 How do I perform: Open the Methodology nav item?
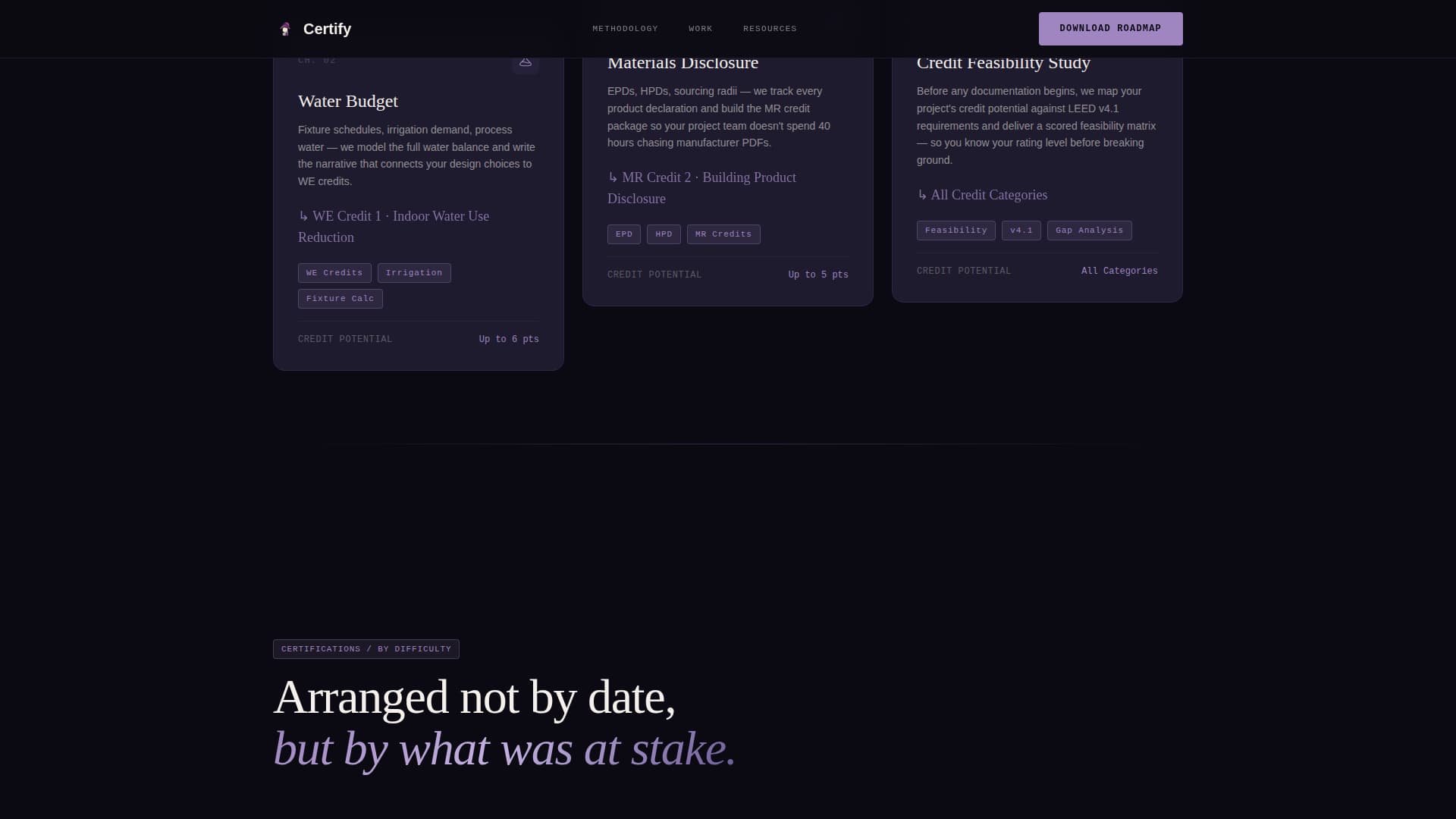(x=625, y=29)
